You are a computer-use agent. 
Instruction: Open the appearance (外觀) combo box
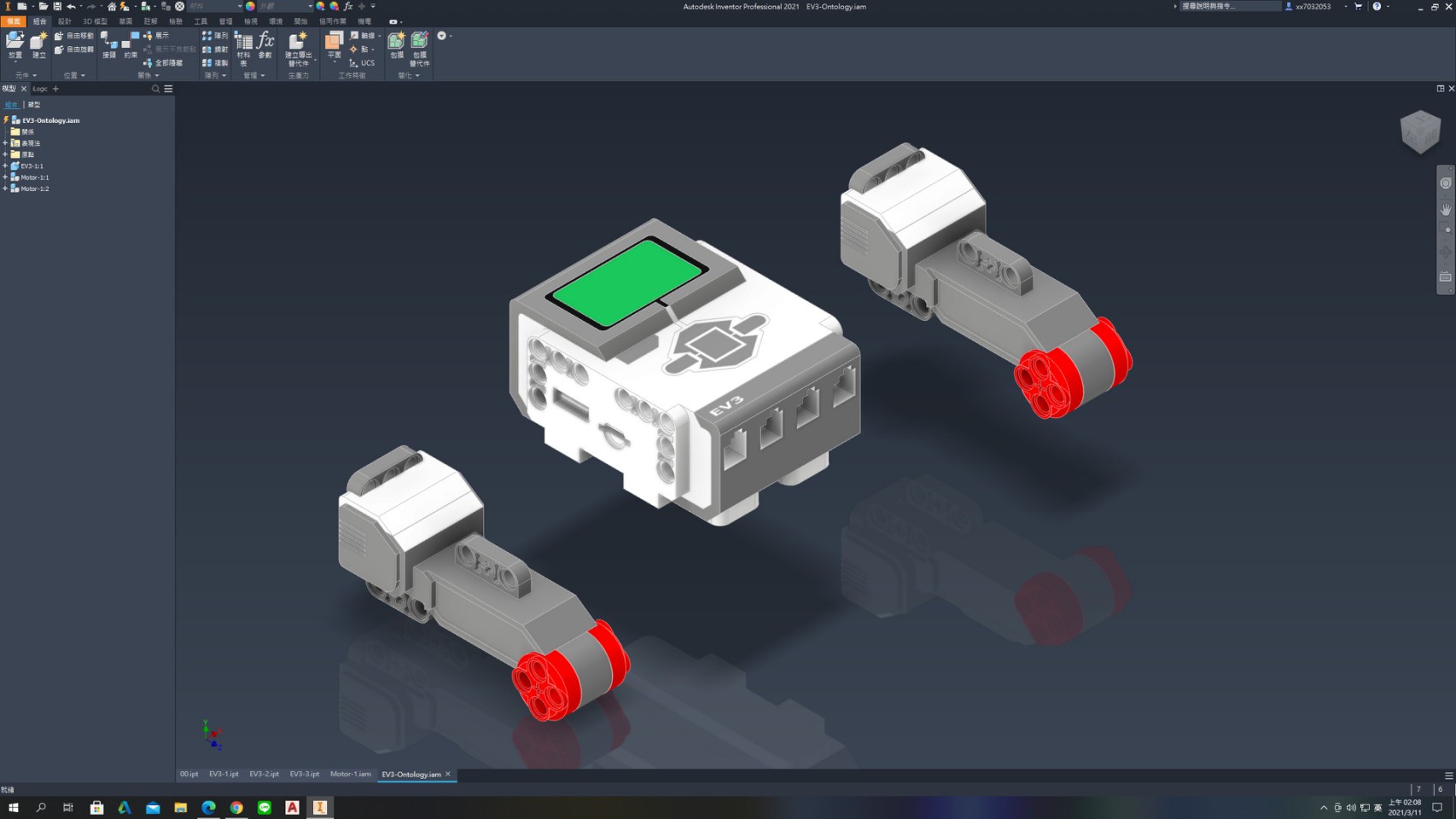point(285,6)
